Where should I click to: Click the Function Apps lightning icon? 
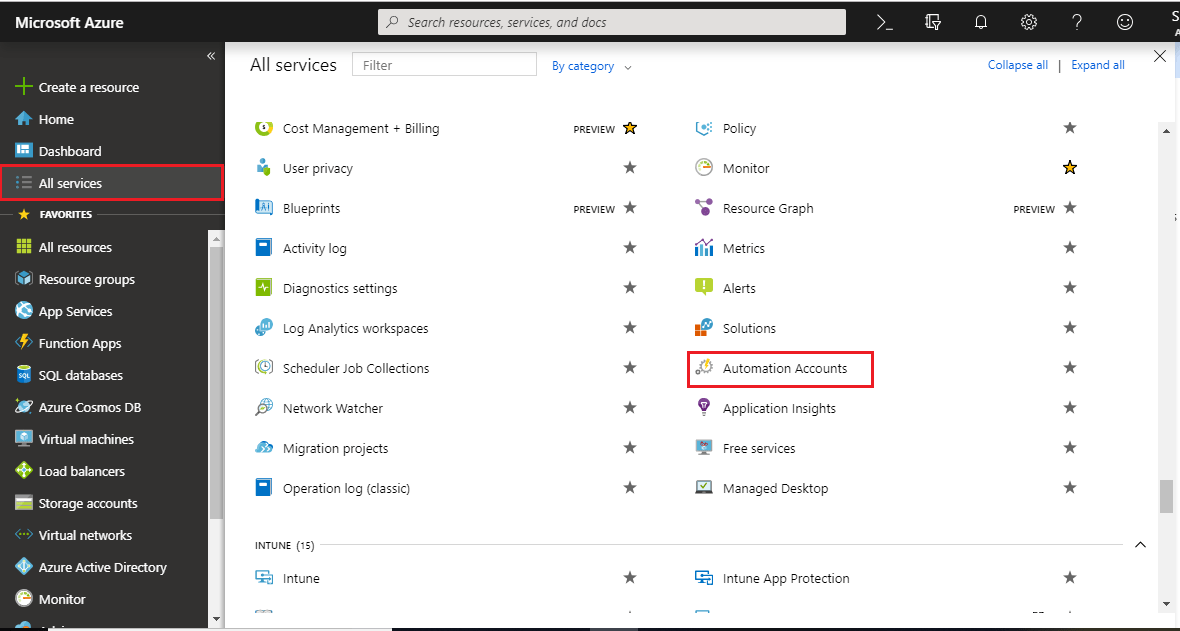[24, 343]
